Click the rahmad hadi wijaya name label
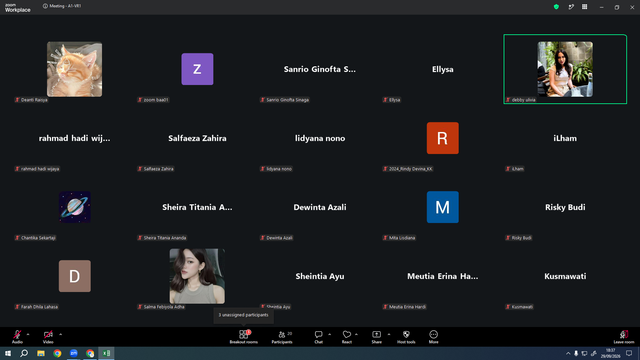Screen dimensions: 640x360 (37, 169)
